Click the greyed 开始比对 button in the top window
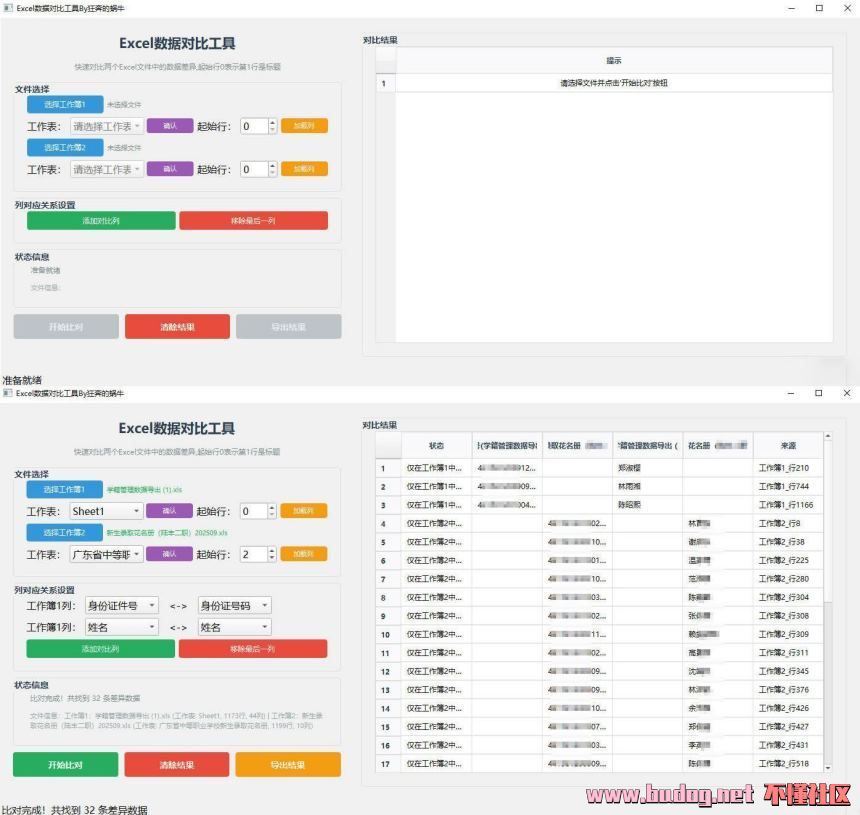This screenshot has width=860, height=815. 66,327
